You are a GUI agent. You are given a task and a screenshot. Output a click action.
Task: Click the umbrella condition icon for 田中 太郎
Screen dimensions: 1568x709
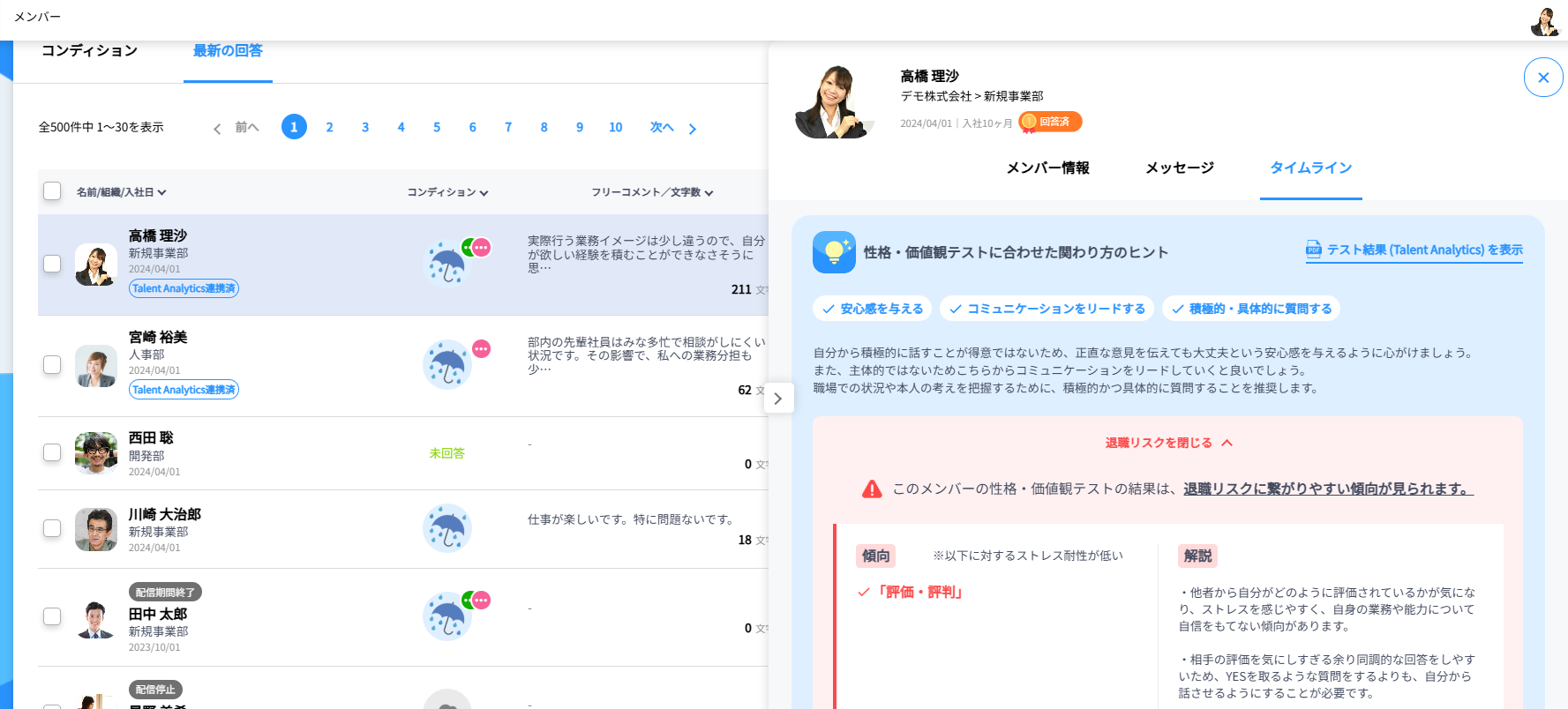(447, 616)
